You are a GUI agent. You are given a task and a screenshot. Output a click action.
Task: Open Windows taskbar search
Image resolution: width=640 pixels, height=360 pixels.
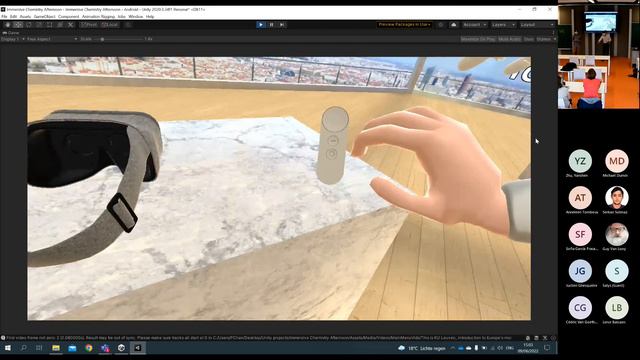click(24, 348)
